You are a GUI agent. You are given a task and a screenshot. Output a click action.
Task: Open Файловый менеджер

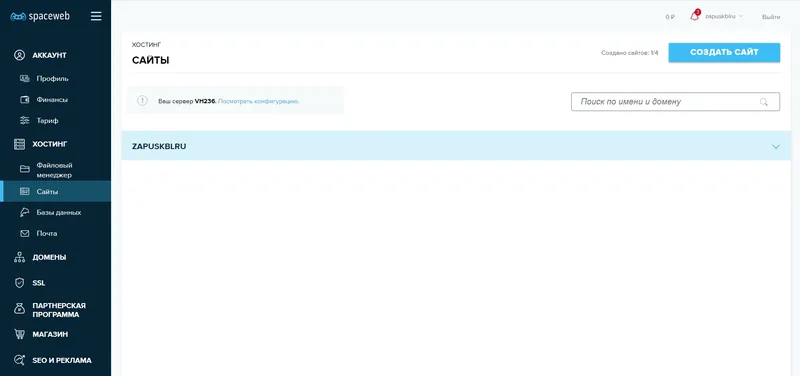56,170
